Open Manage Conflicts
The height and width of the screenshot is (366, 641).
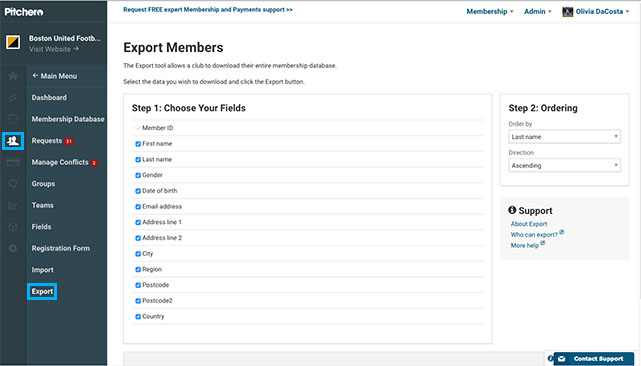[x=60, y=162]
